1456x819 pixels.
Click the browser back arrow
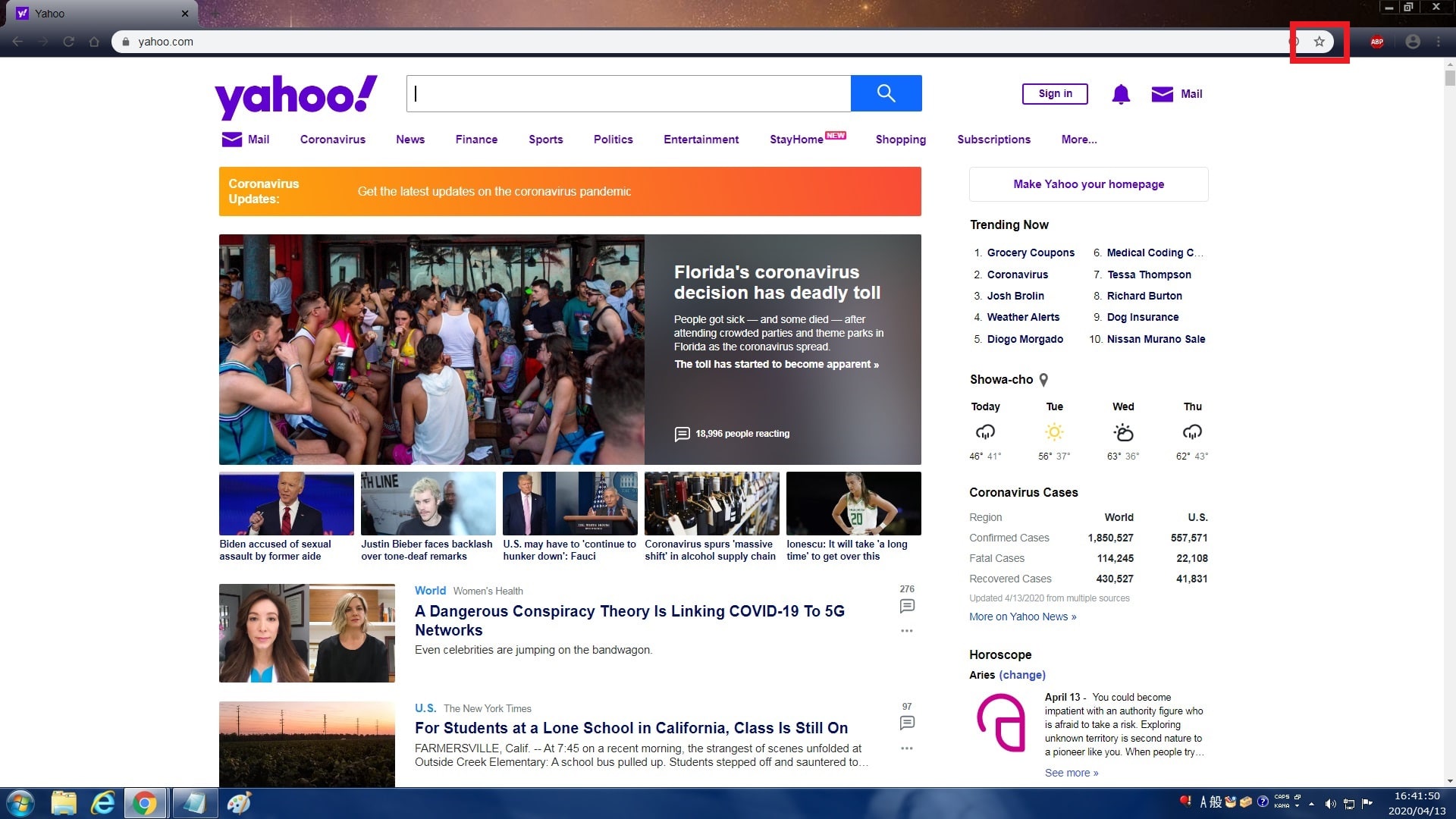point(17,42)
